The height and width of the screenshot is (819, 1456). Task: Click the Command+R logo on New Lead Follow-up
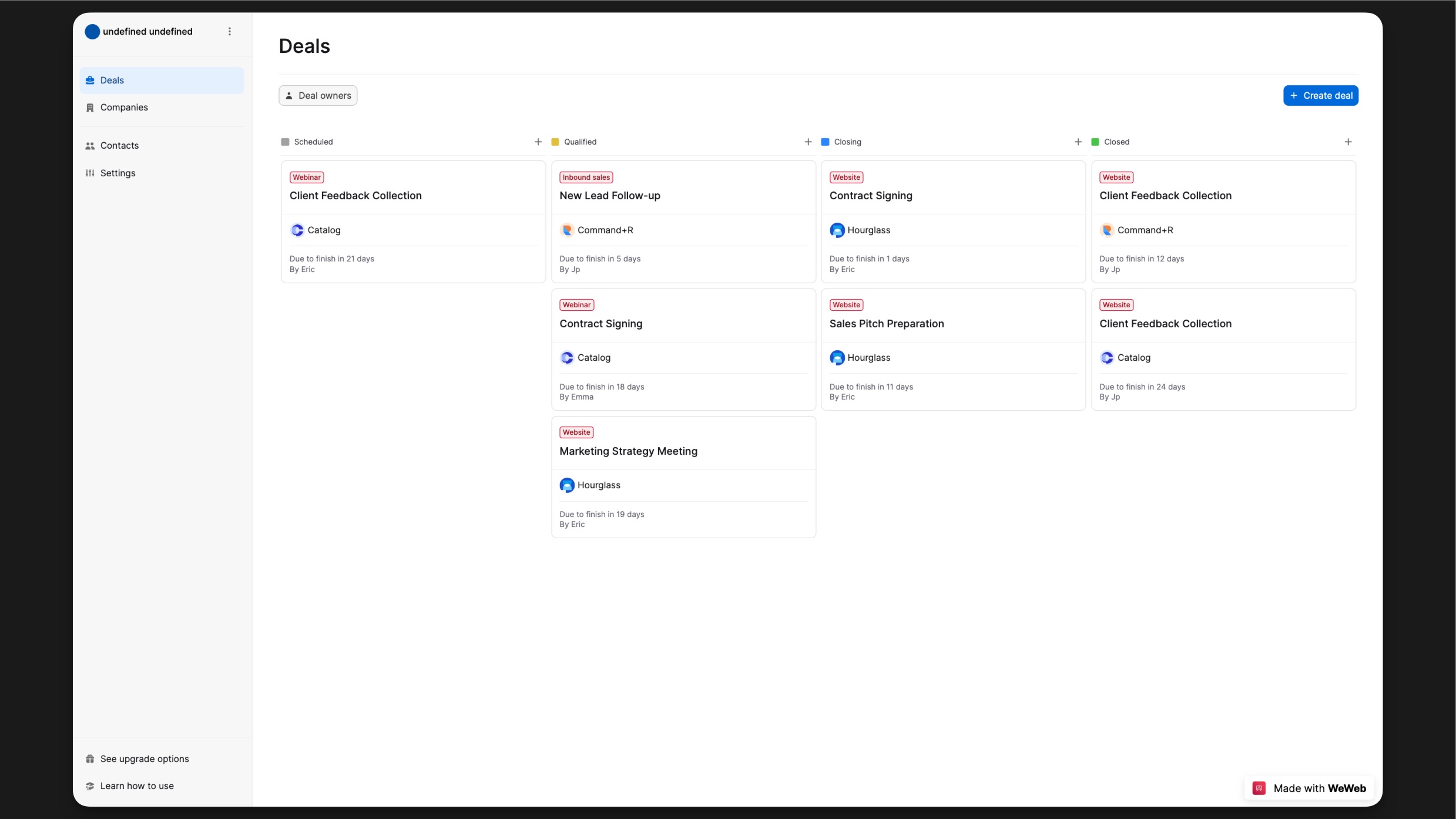[x=567, y=230]
